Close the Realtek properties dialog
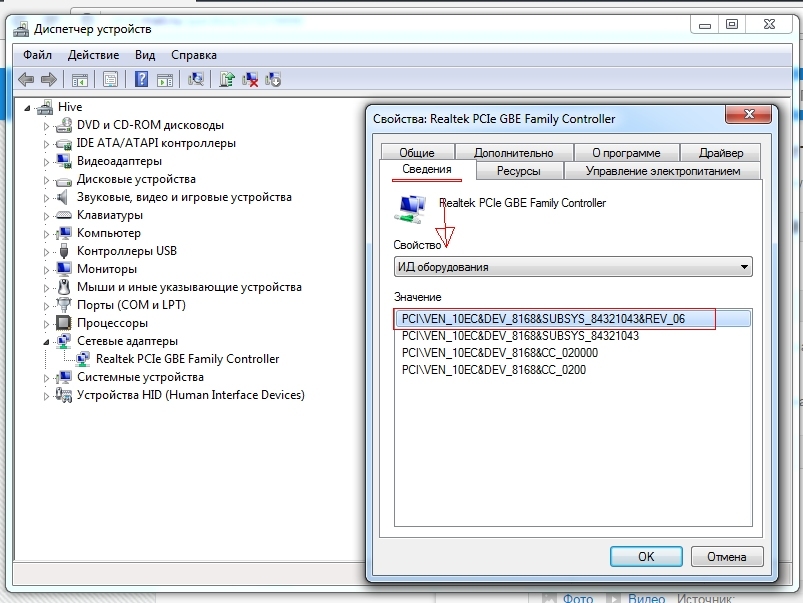This screenshot has width=803, height=603. tap(748, 114)
